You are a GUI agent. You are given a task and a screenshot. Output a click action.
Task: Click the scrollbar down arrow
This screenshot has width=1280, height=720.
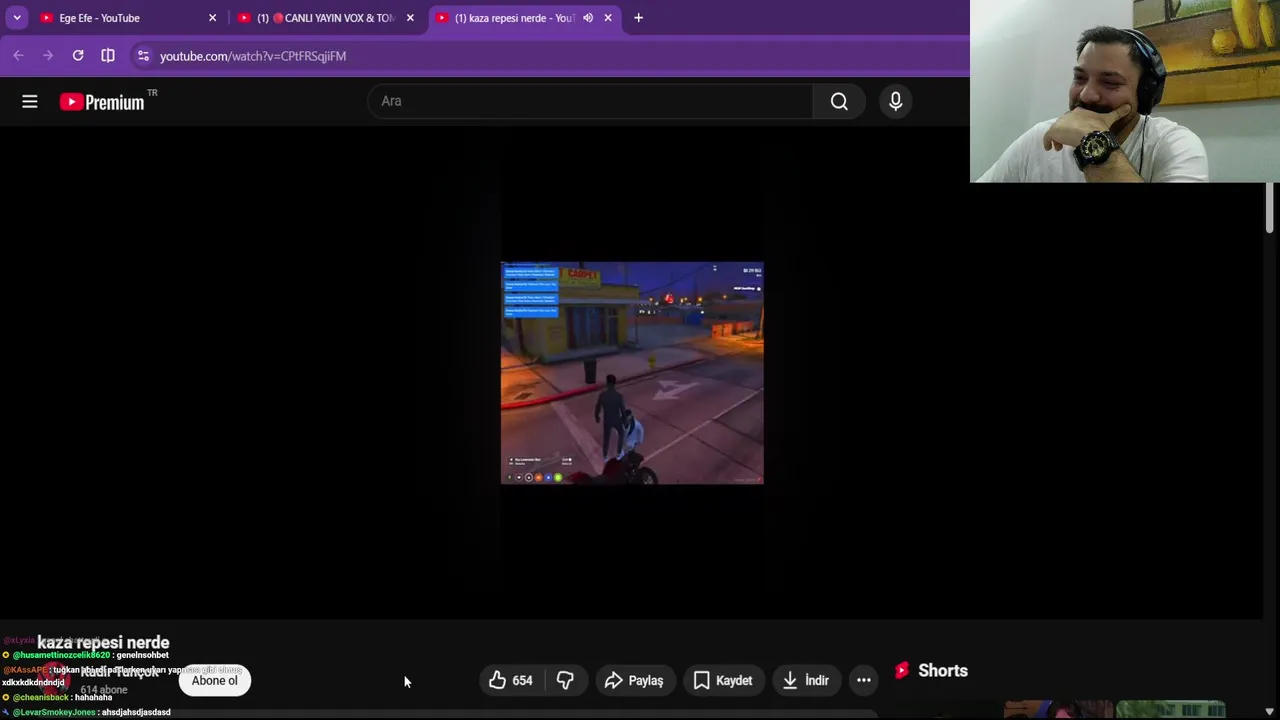click(x=1269, y=711)
